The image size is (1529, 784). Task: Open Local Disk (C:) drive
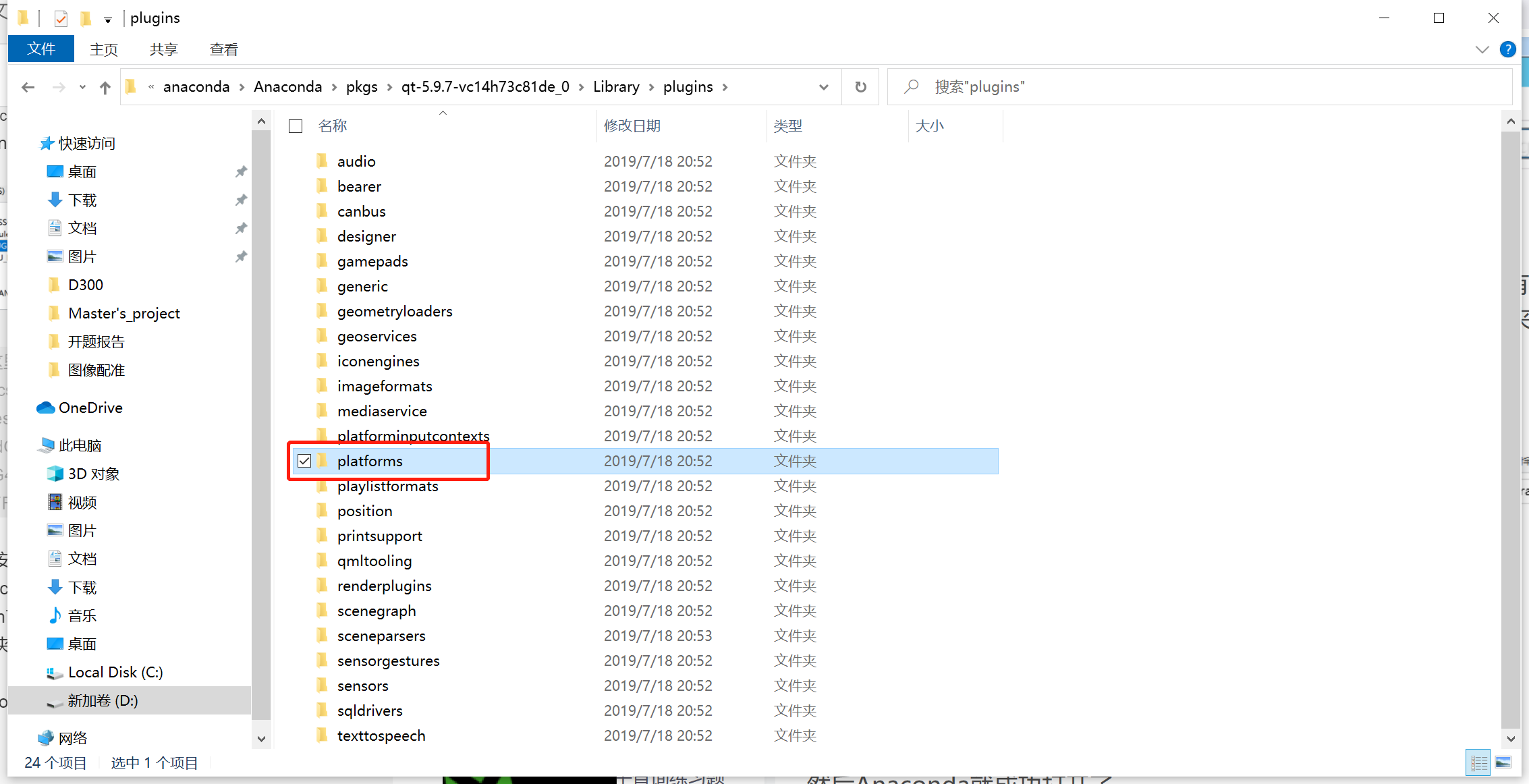115,672
